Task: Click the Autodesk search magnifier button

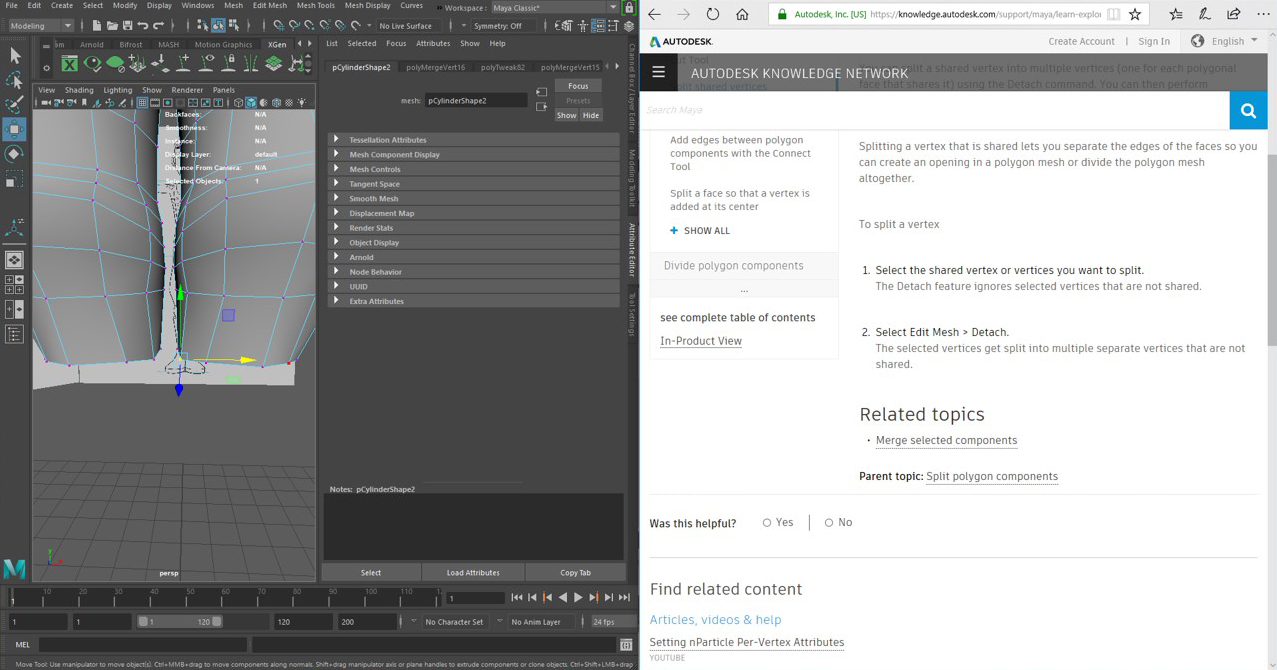Action: point(1248,111)
